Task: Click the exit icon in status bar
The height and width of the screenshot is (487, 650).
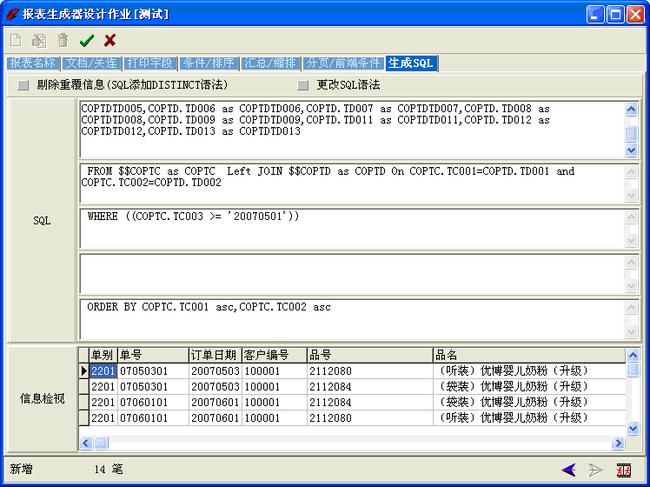Action: point(623,470)
